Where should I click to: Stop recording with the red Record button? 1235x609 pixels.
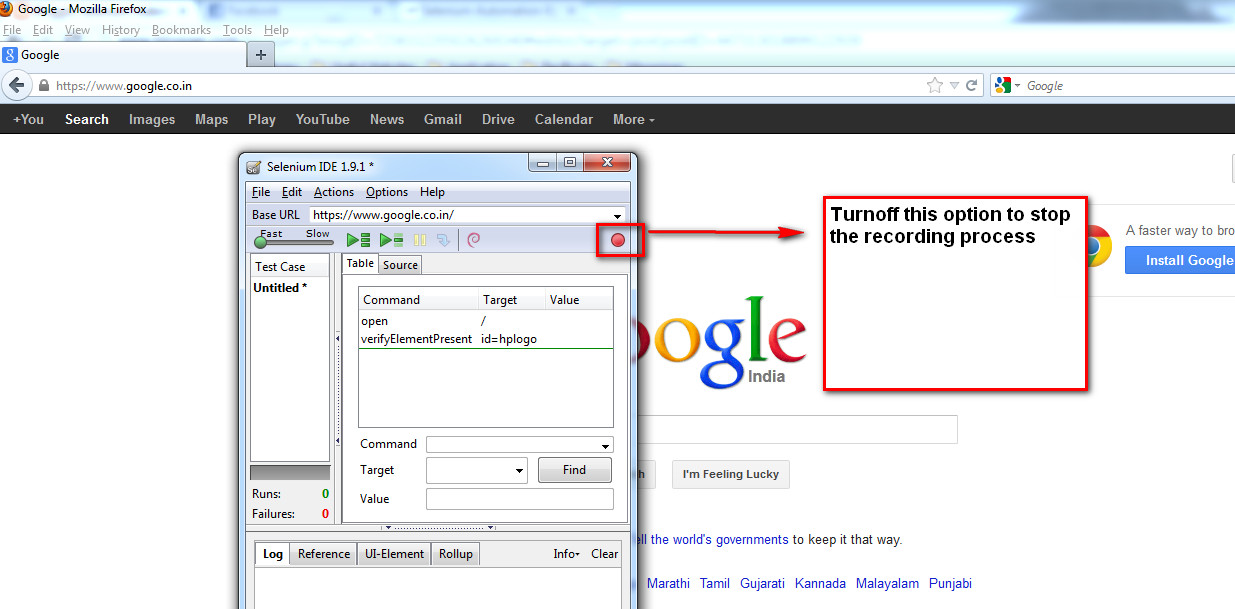point(618,239)
